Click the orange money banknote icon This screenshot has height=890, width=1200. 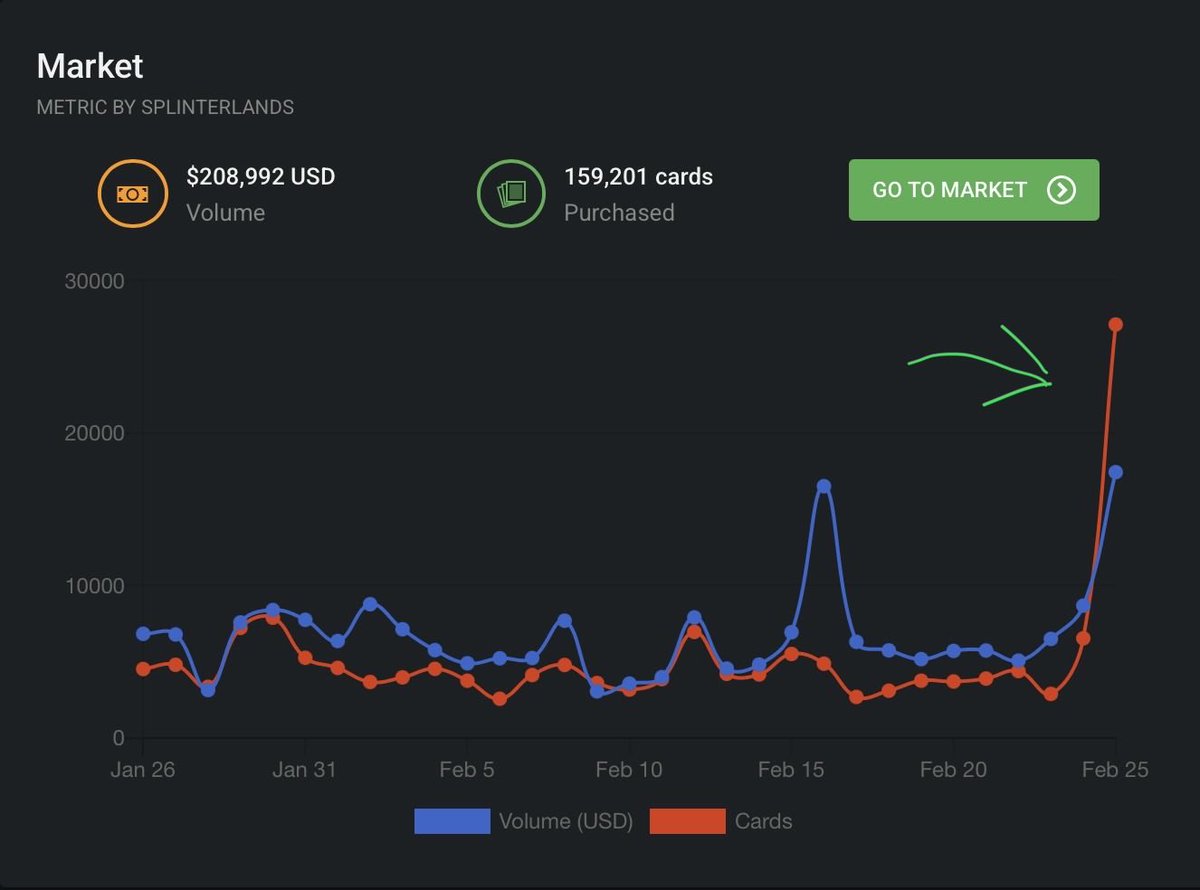click(131, 193)
